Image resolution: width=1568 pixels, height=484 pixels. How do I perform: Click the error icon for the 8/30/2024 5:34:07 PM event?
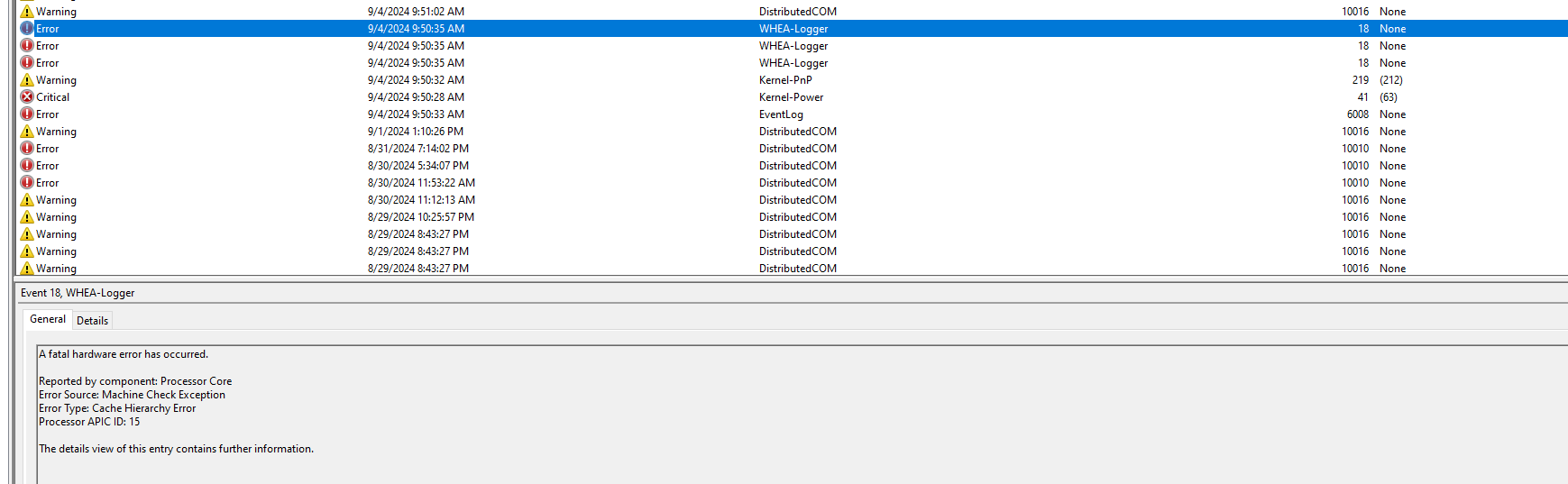(x=27, y=166)
